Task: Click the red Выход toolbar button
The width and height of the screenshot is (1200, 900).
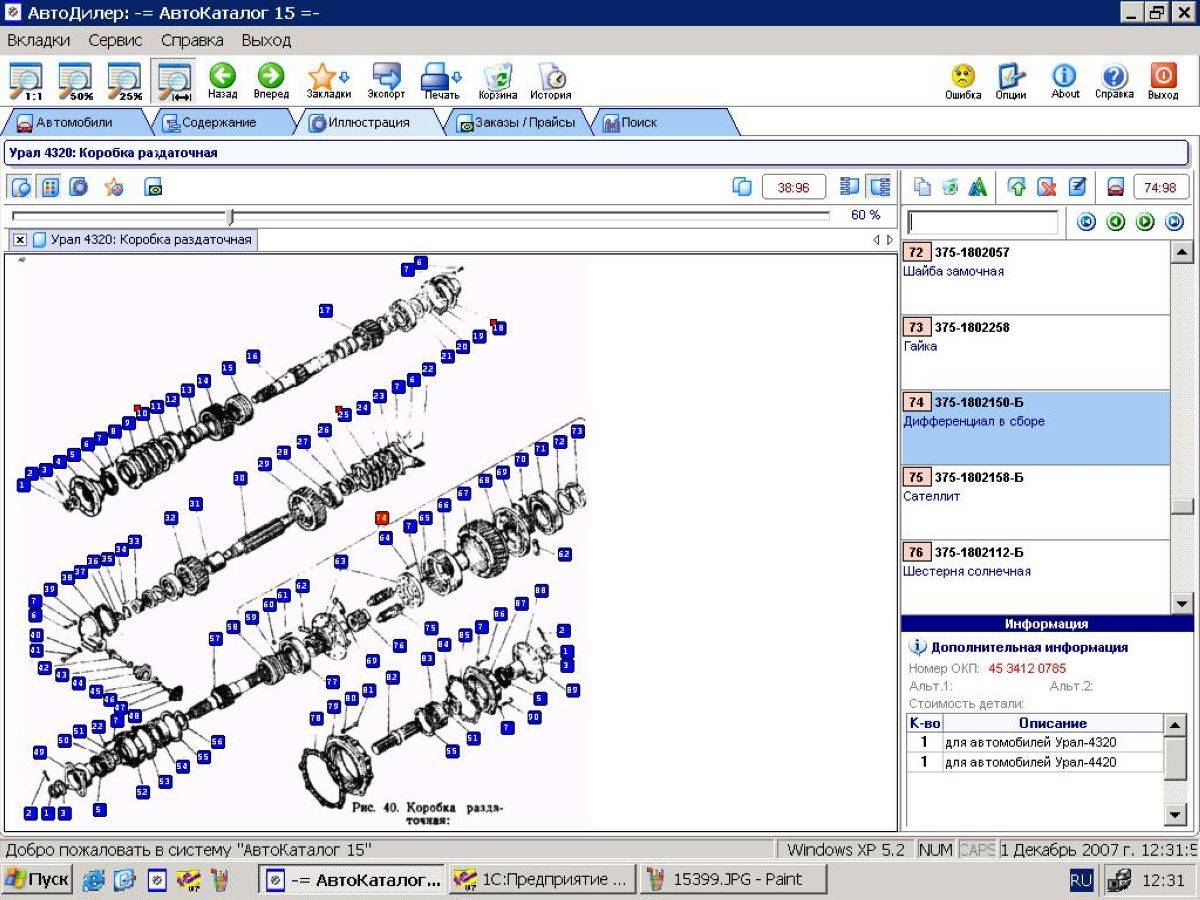Action: click(x=1163, y=81)
